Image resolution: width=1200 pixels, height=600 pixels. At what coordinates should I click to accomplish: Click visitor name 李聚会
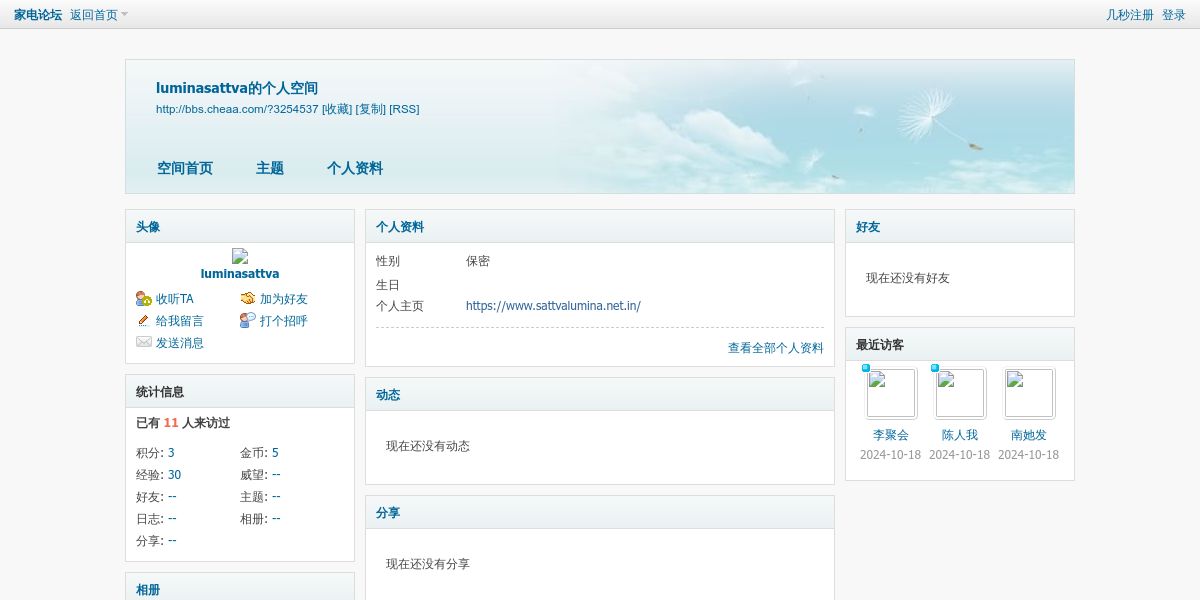[x=891, y=435]
